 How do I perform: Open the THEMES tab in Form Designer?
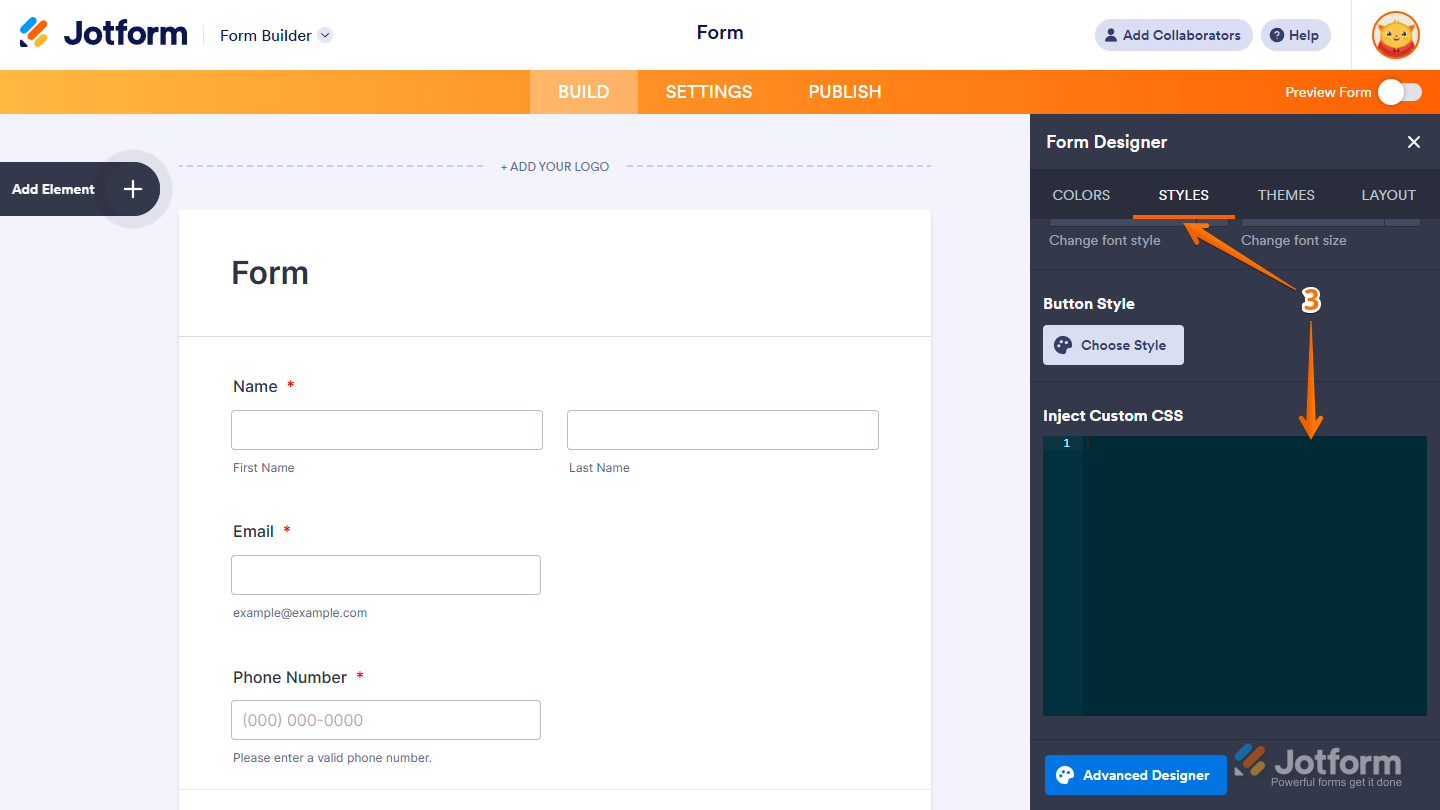(1285, 195)
